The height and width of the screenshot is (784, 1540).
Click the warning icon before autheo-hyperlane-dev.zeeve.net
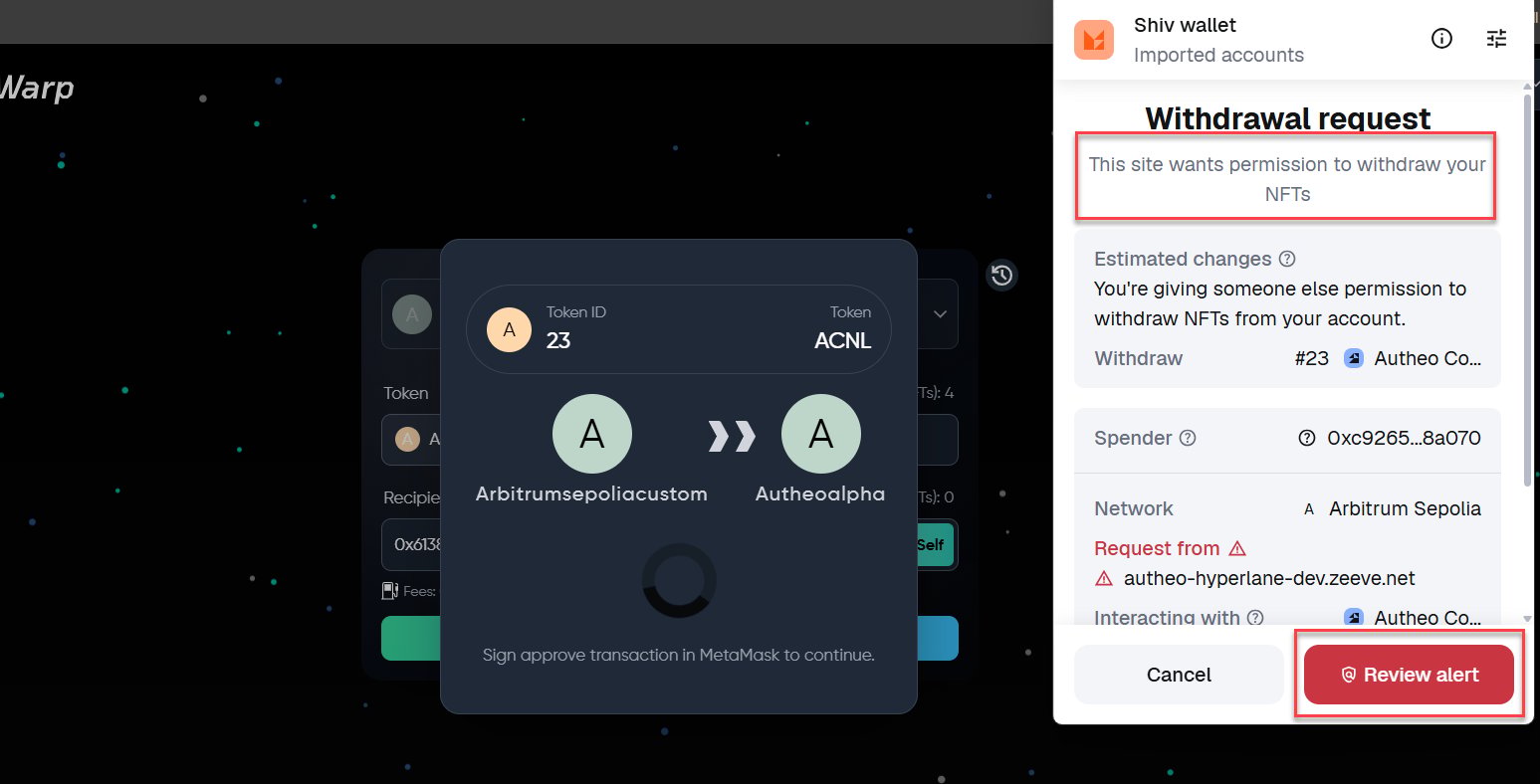click(x=1104, y=578)
